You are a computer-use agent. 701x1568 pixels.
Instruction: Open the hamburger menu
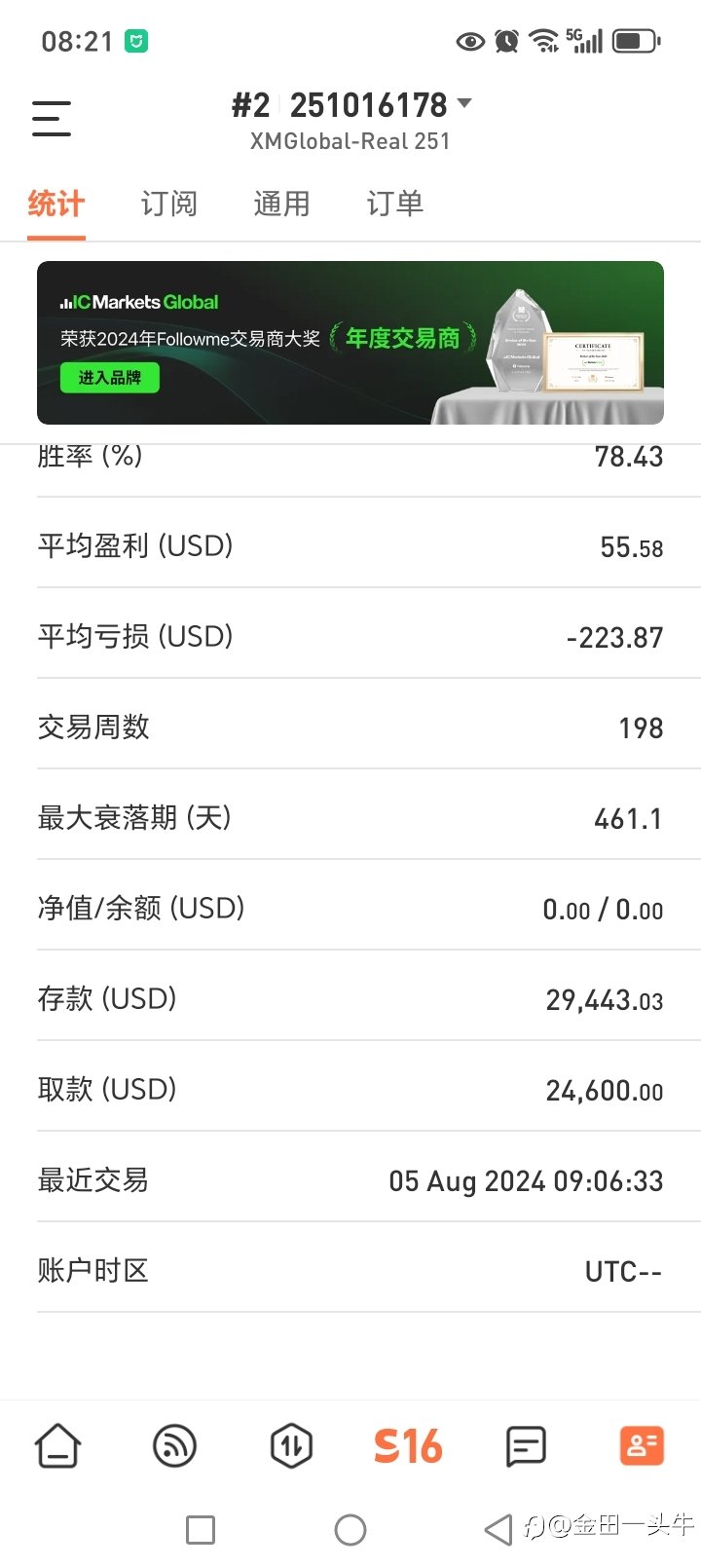click(52, 119)
